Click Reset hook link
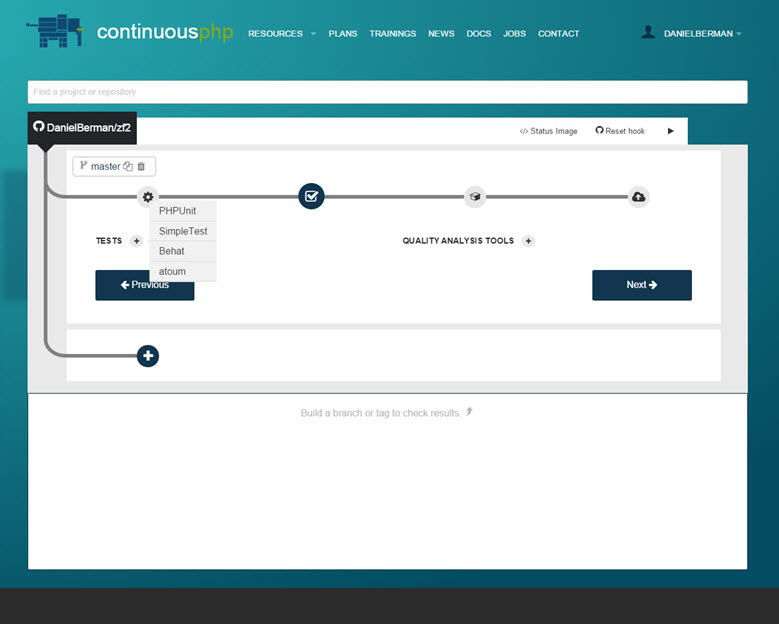 [620, 131]
